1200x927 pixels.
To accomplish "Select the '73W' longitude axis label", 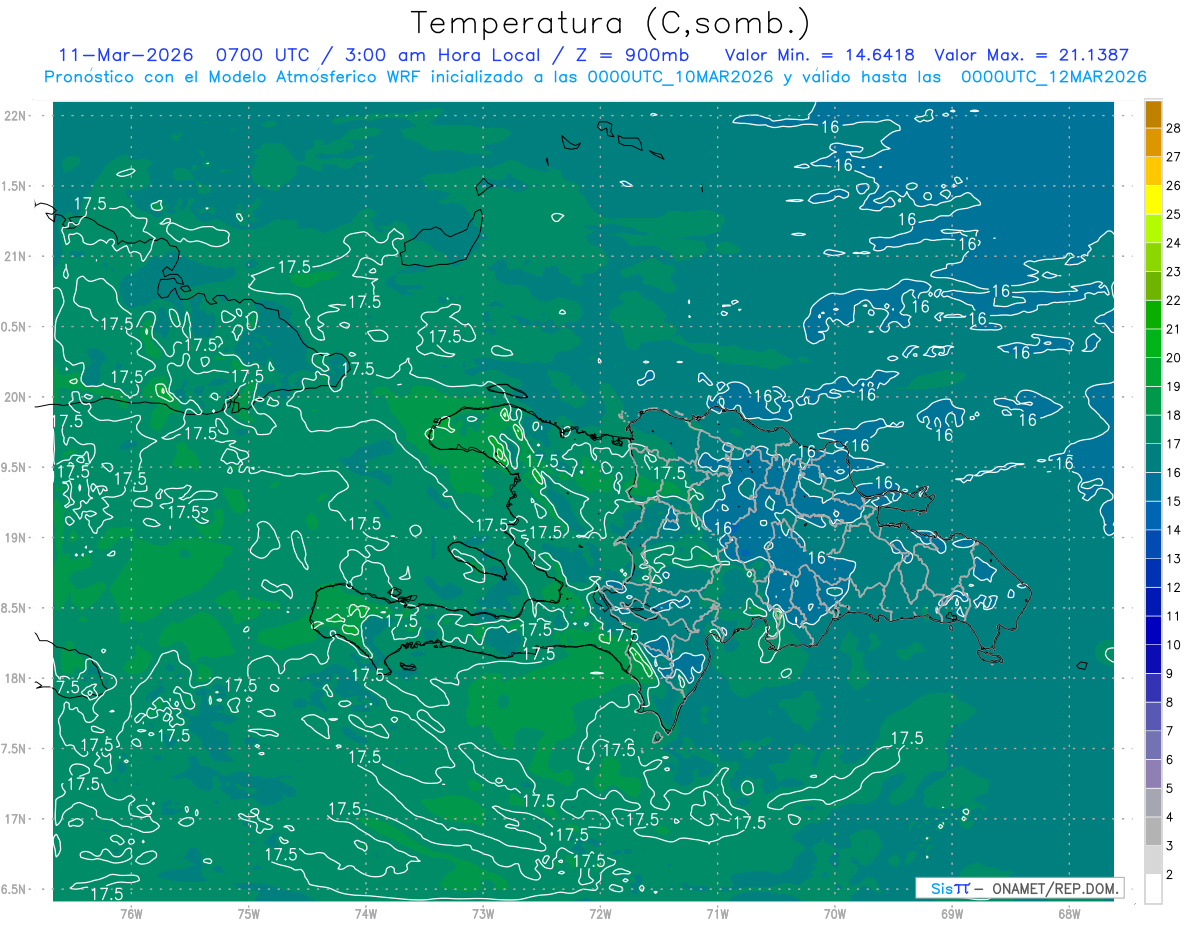I will 483,913.
